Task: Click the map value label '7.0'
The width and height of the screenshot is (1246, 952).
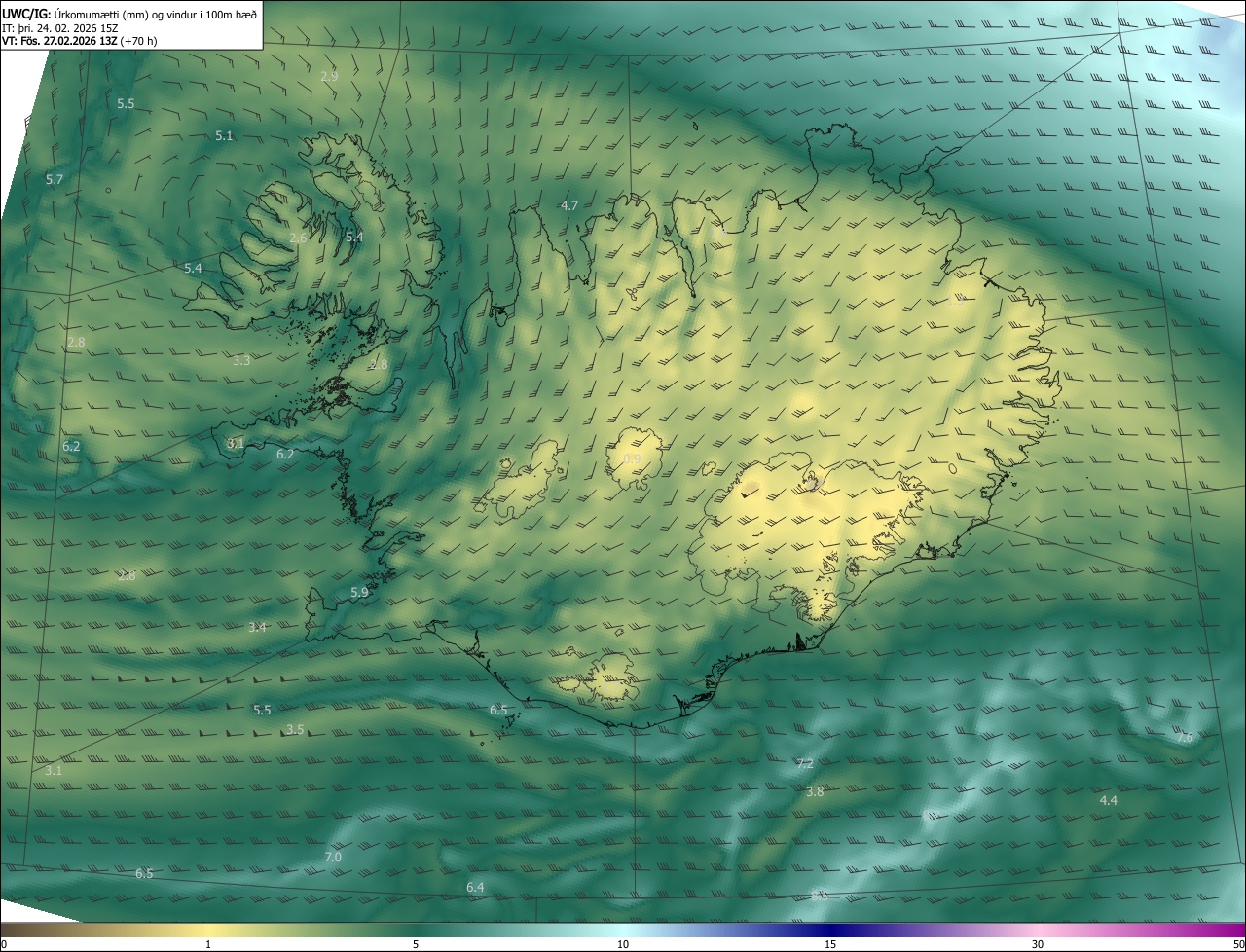Action: pyautogui.click(x=333, y=858)
